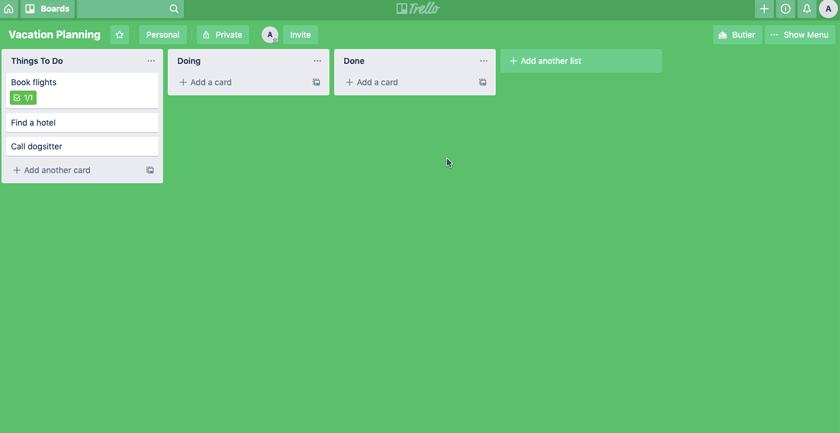Open the Butler automation button
840x433 pixels.
[737, 35]
